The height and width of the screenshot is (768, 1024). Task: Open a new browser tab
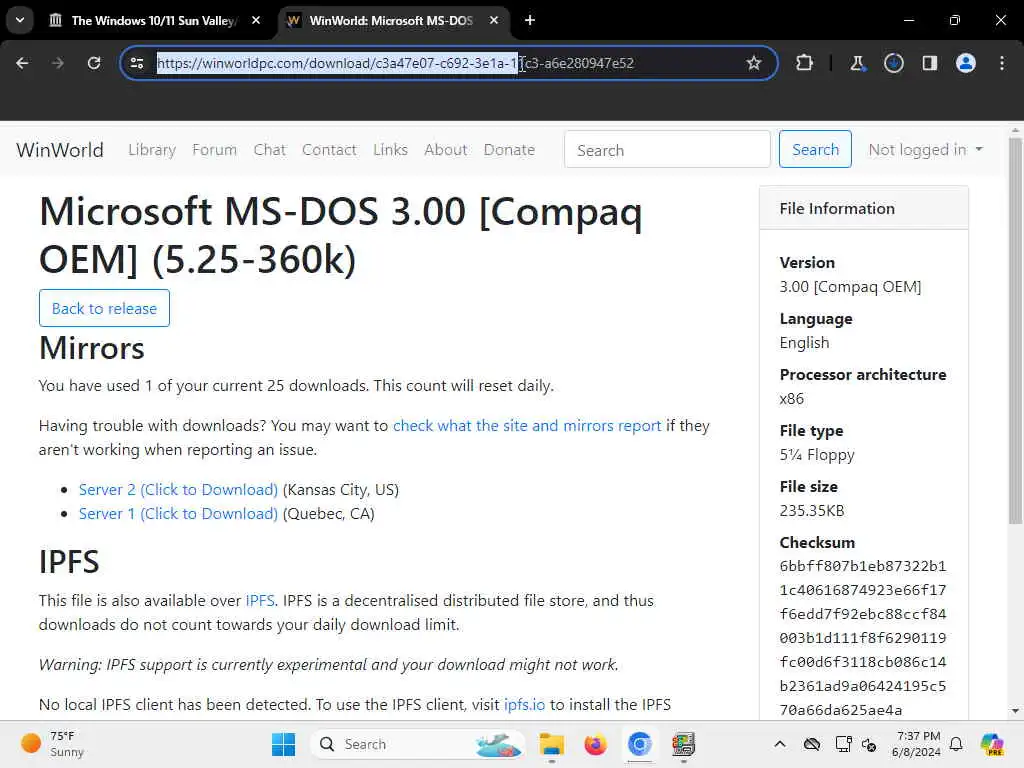tap(530, 20)
